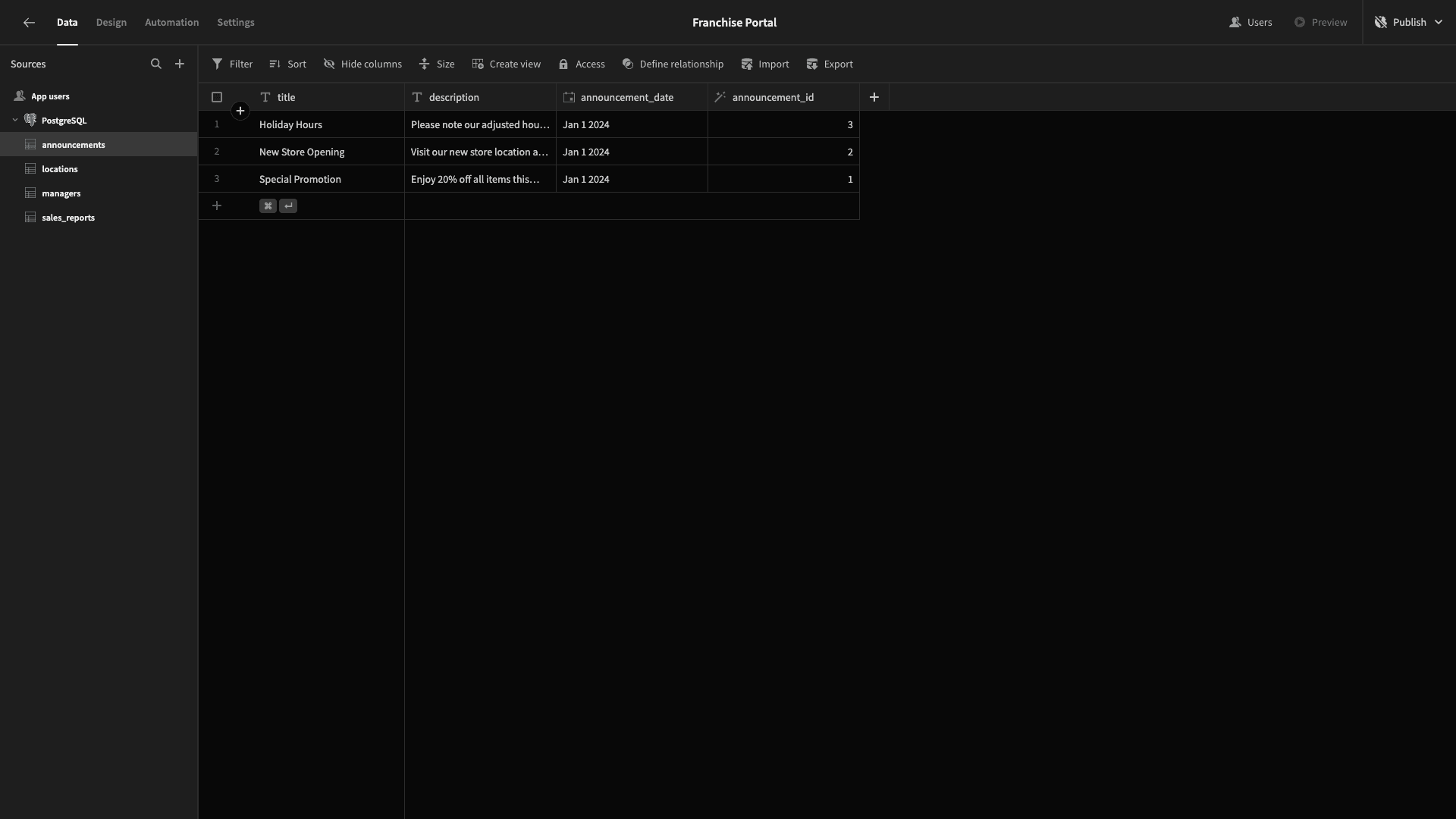The width and height of the screenshot is (1456, 819).
Task: Select App users in sources
Action: 99,96
